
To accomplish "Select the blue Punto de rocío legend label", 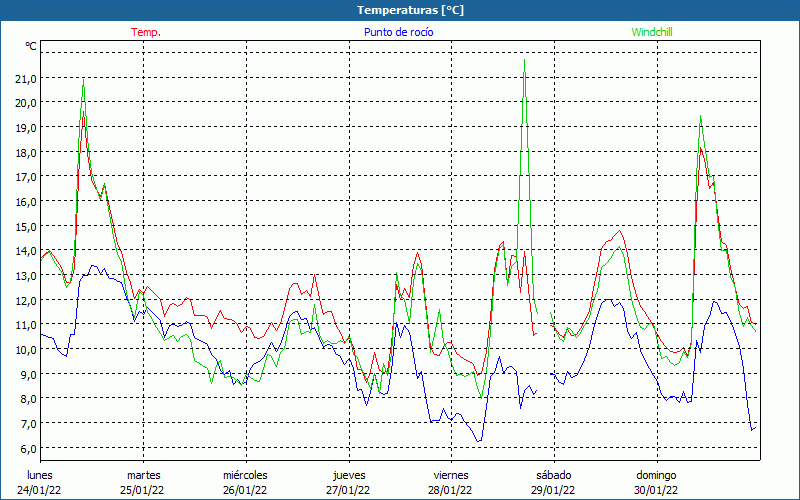I will 398,32.
